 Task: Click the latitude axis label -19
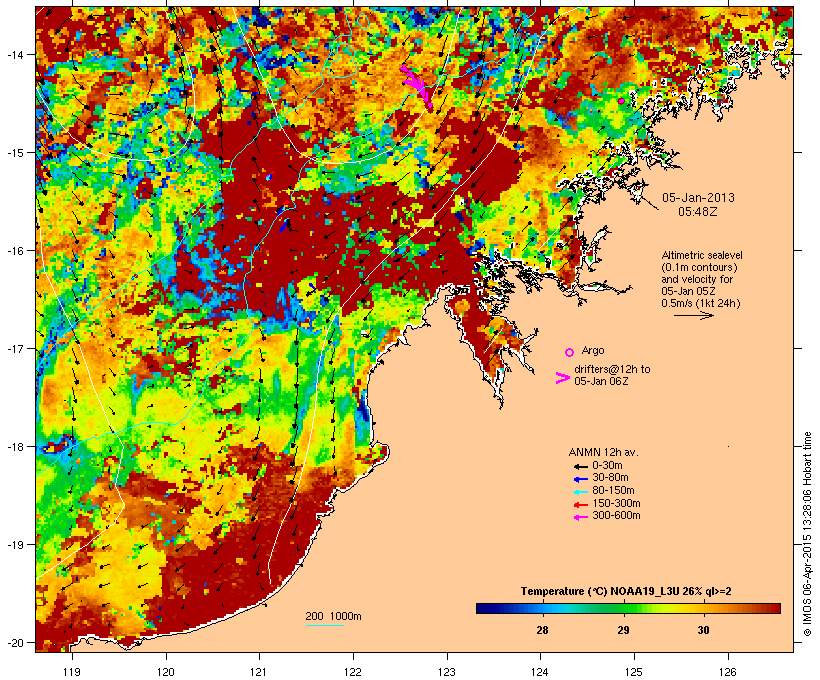[x=14, y=545]
